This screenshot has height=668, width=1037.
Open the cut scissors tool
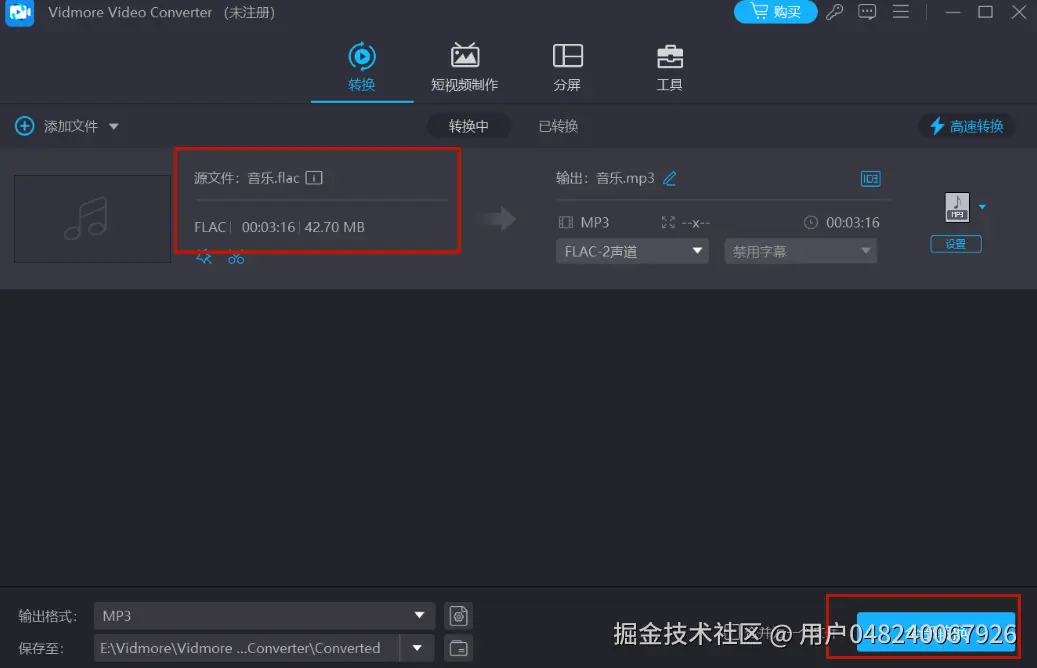click(x=236, y=259)
